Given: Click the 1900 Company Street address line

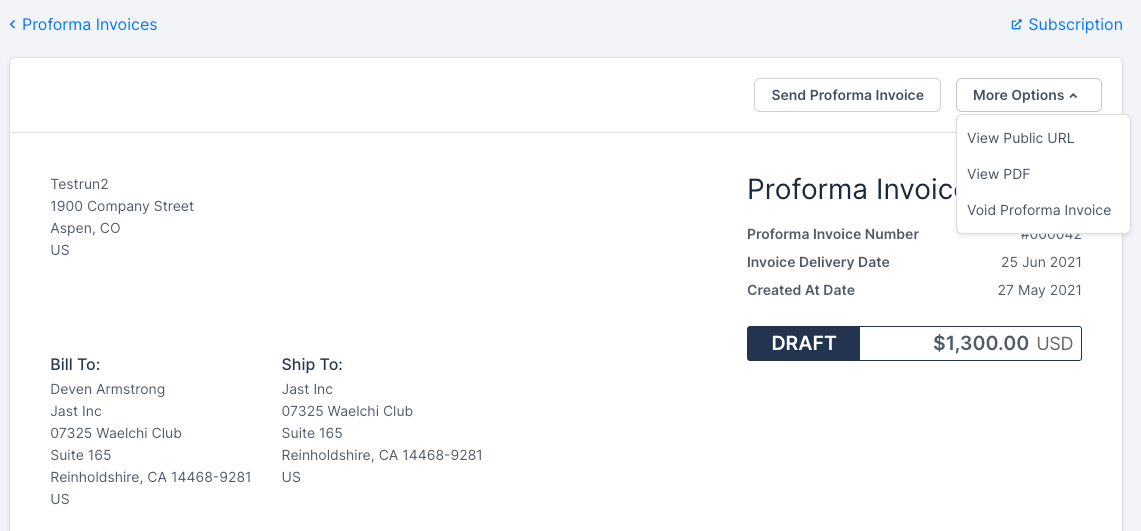Looking at the screenshot, I should (x=122, y=206).
